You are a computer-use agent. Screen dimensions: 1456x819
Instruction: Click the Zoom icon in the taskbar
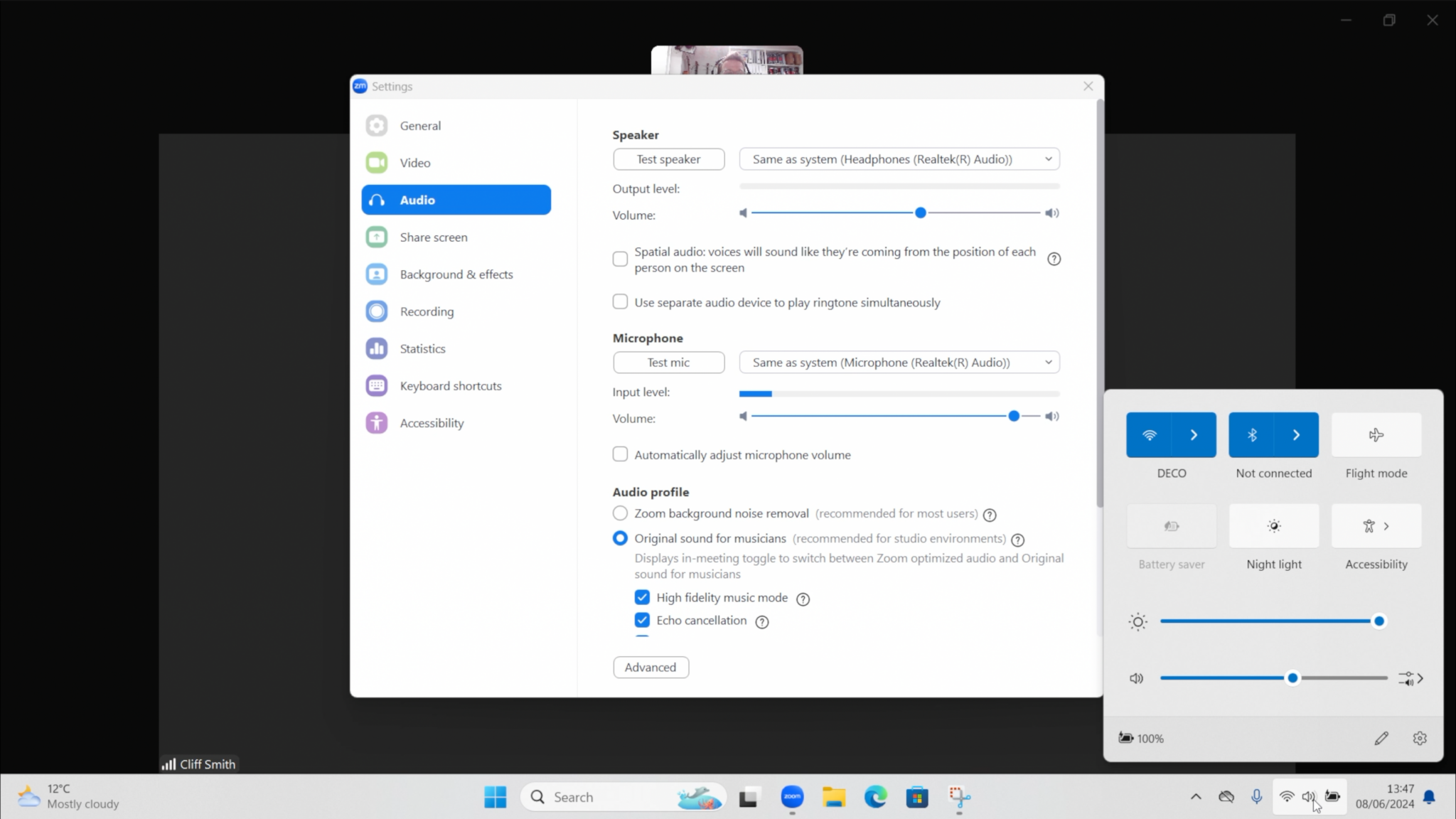pyautogui.click(x=792, y=797)
